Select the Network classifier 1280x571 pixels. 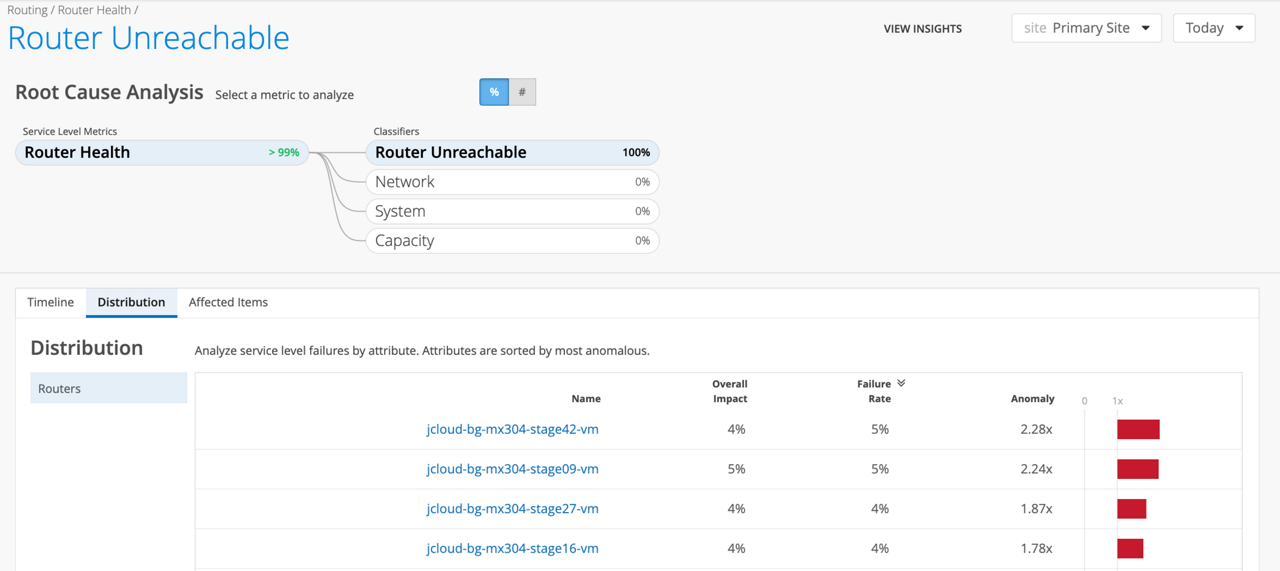pos(512,182)
